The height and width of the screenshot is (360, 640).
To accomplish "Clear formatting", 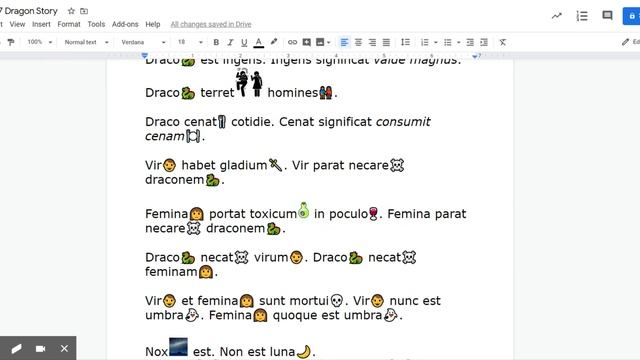I will (x=503, y=42).
